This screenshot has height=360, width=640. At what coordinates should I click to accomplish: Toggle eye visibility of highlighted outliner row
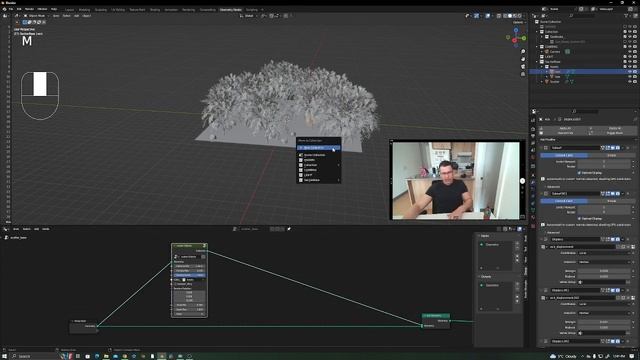coord(630,71)
